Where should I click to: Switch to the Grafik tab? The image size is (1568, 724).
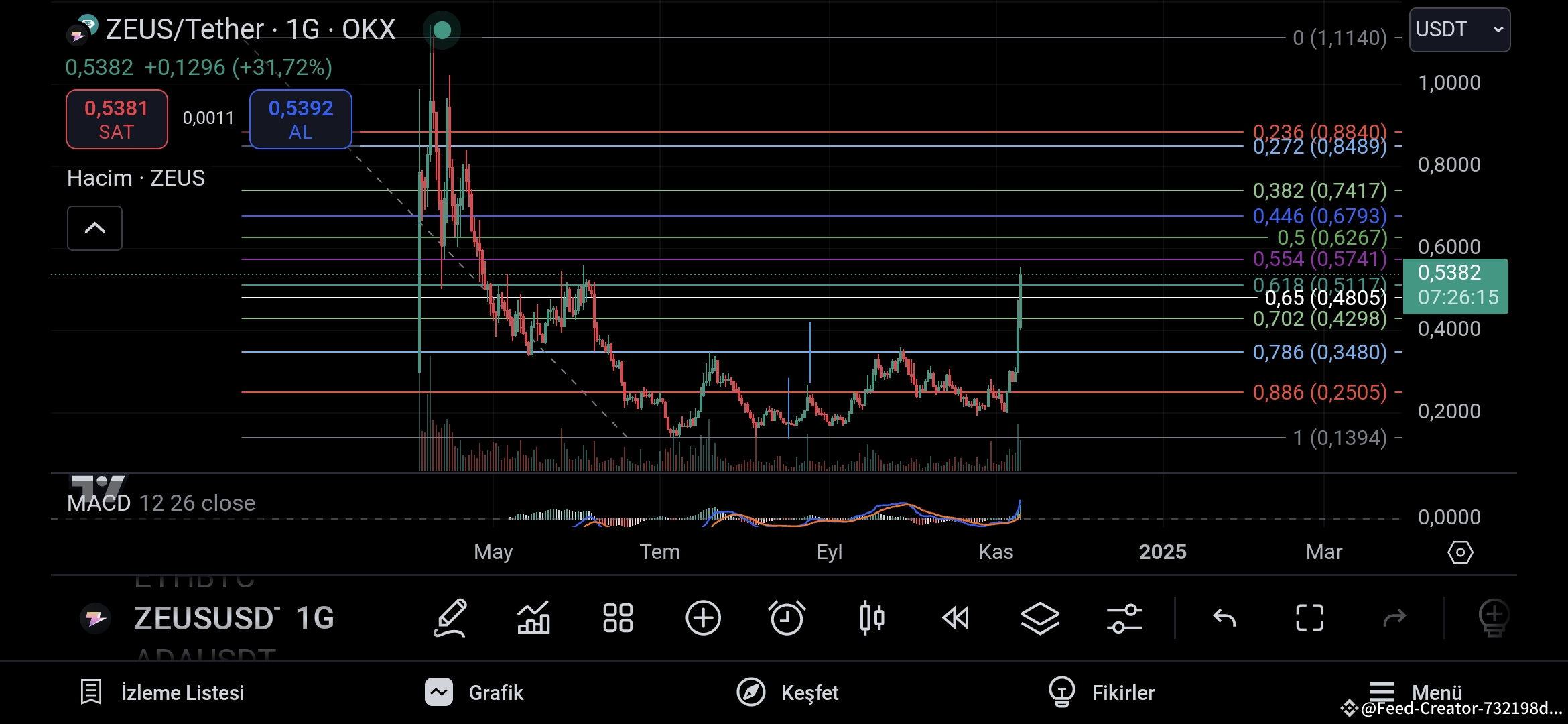(x=474, y=692)
